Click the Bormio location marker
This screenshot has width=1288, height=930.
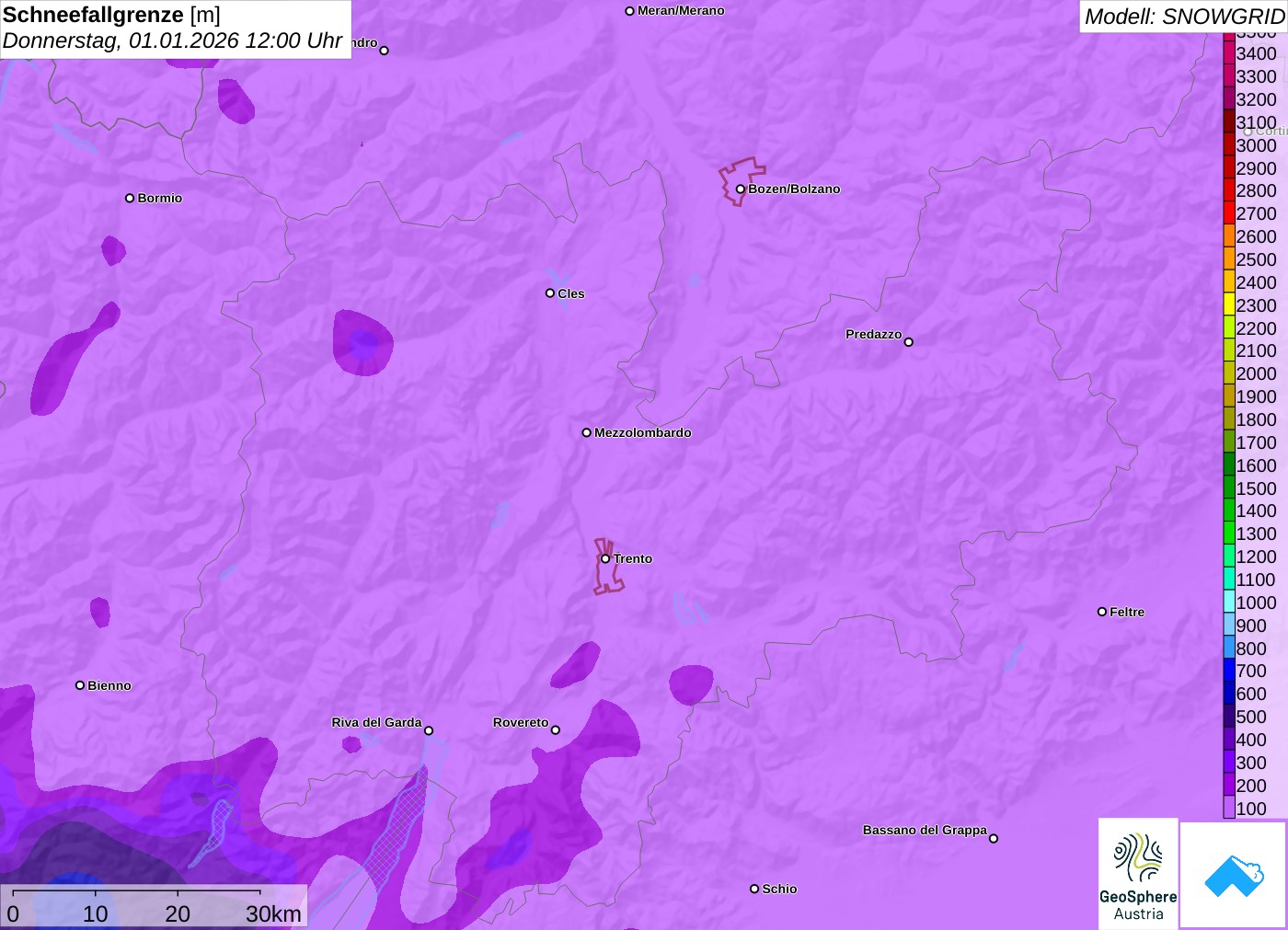(x=130, y=198)
